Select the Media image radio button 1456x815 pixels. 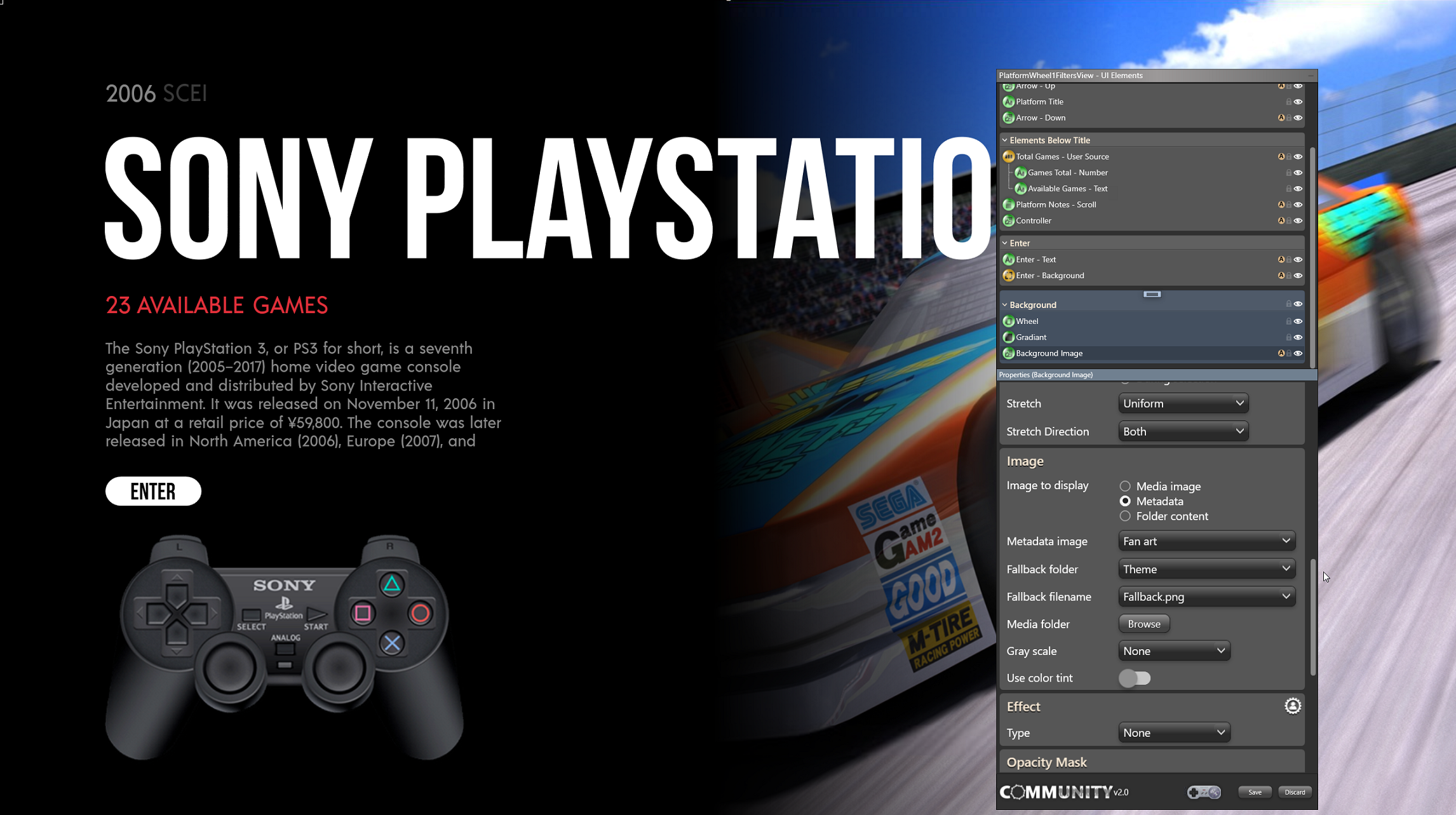click(x=1125, y=486)
